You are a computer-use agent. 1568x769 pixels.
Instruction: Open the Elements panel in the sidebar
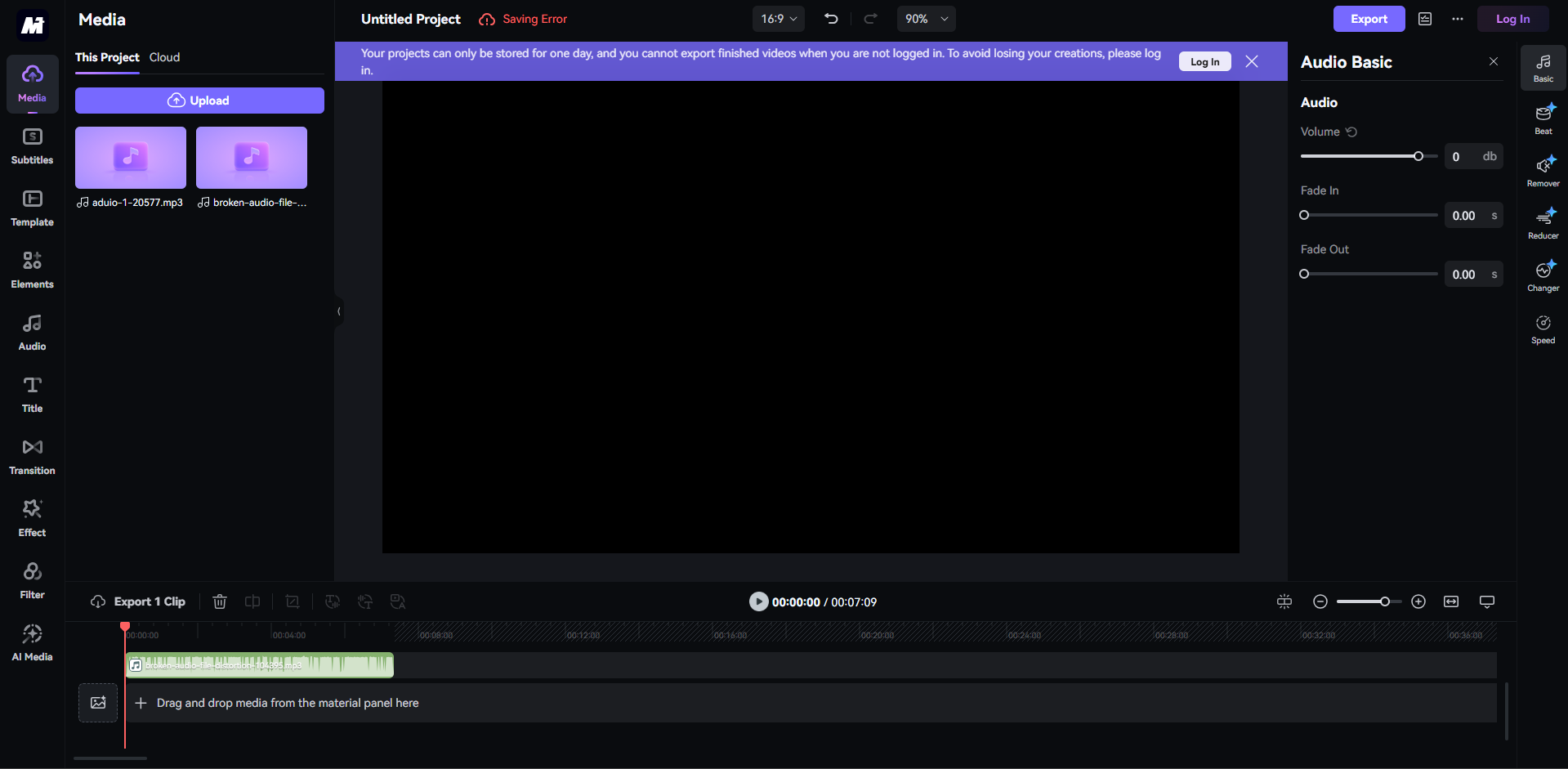click(x=32, y=271)
